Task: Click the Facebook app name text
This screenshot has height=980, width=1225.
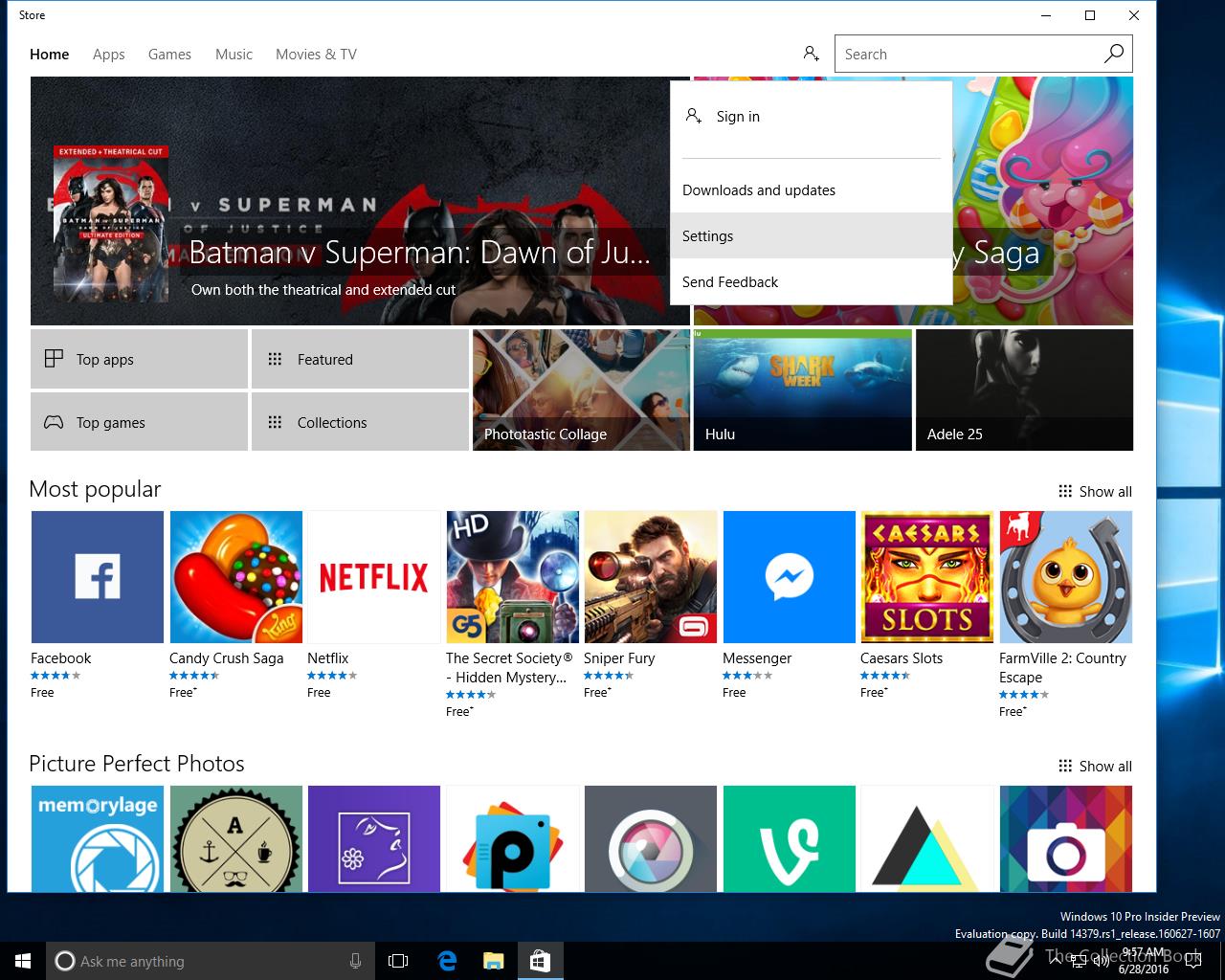Action: tap(60, 657)
